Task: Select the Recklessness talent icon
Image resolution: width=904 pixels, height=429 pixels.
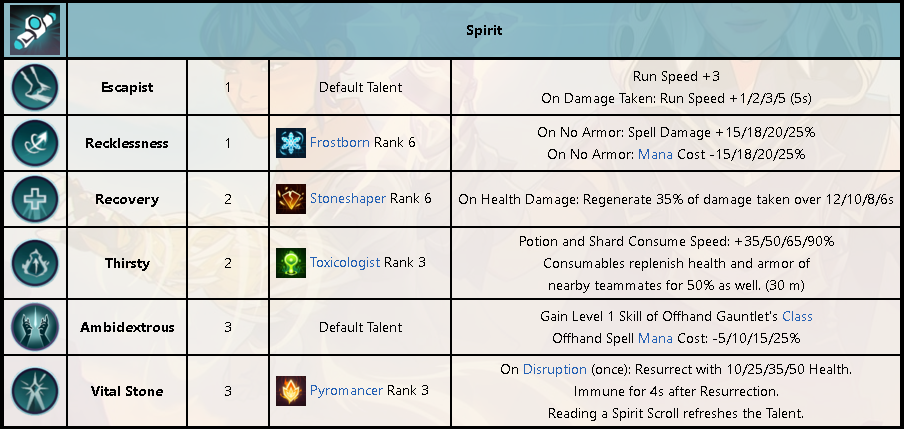Action: pos(35,143)
